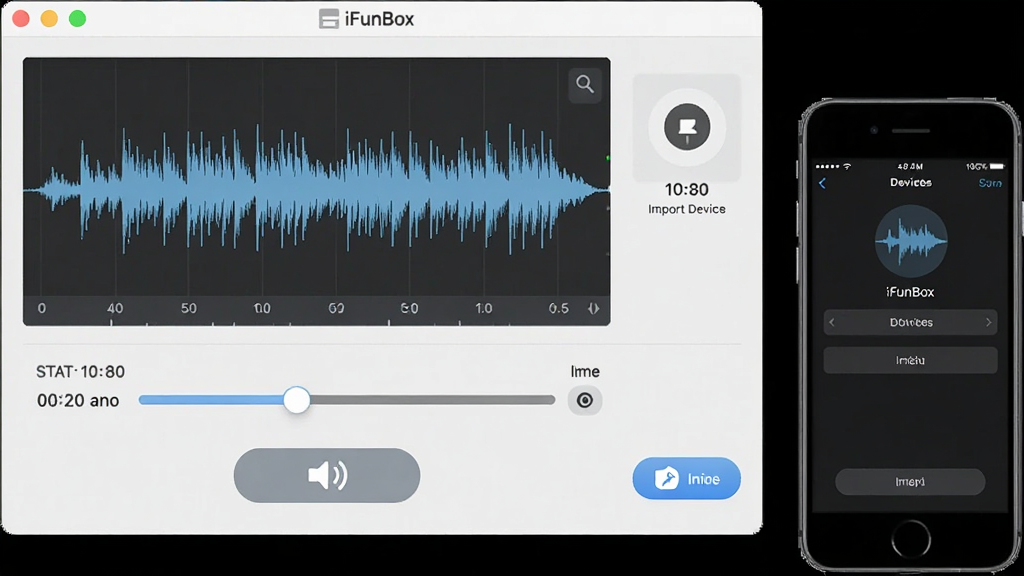Viewport: 1024px width, 576px height.
Task: Click the 'iFunBox' name on the phone
Action: (910, 292)
